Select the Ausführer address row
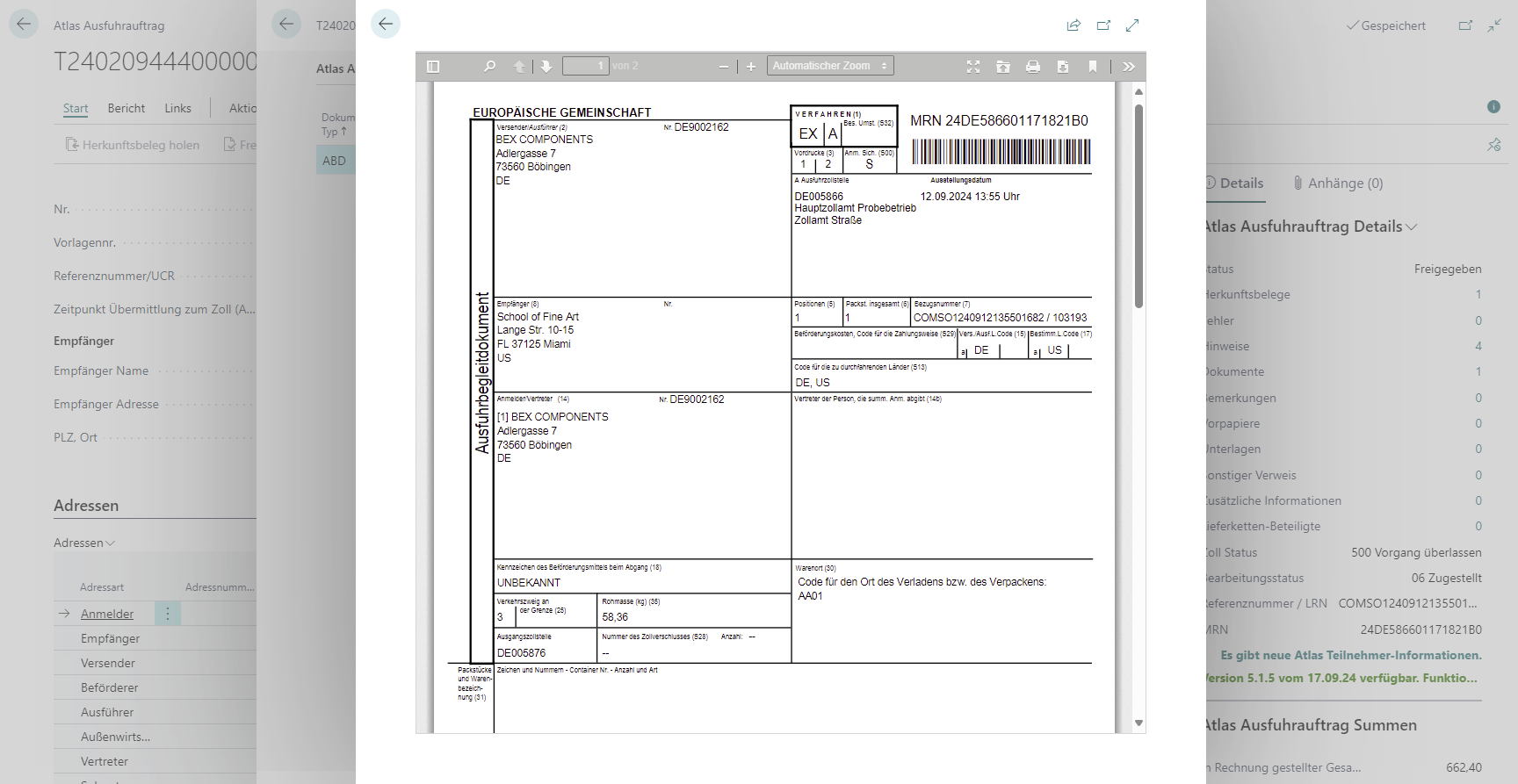 pyautogui.click(x=107, y=712)
